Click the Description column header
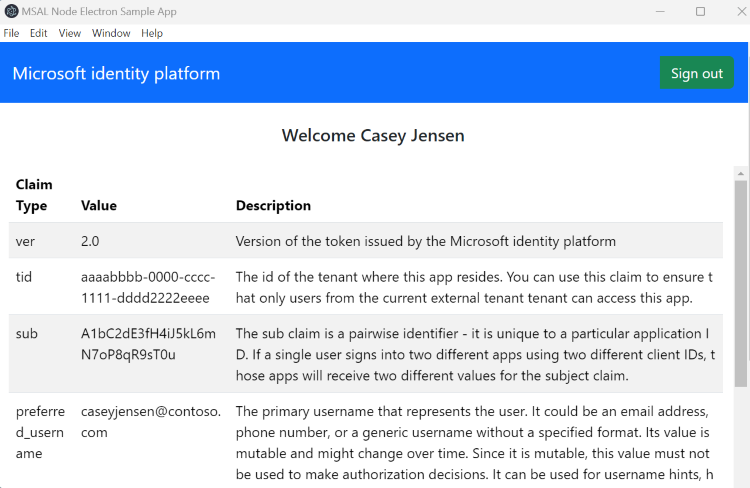The width and height of the screenshot is (750, 488). [x=273, y=205]
